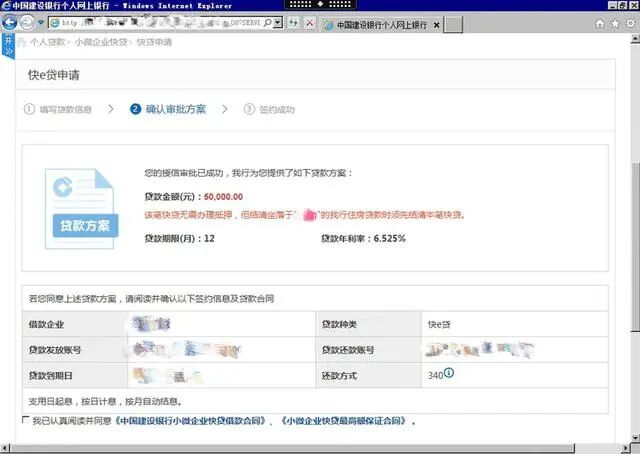
Task: Open the address bar dropdown arrow
Action: (278, 23)
